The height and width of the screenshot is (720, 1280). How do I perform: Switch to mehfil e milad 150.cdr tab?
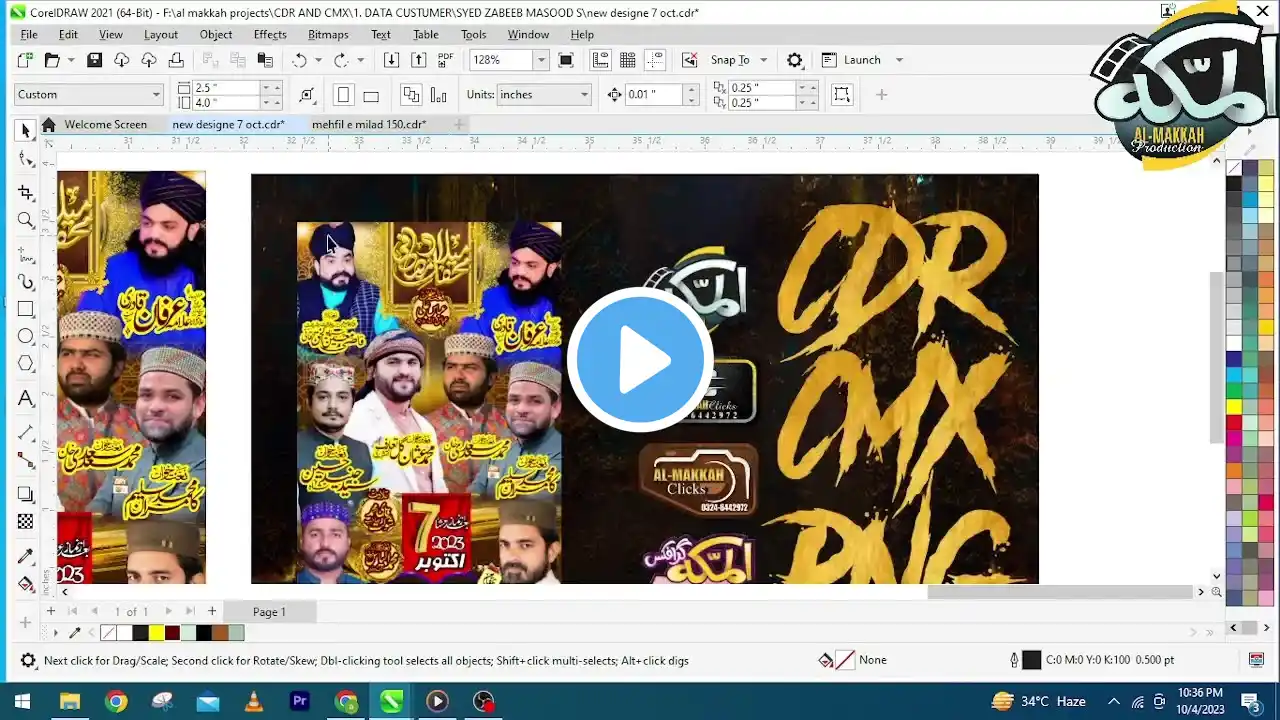[369, 125]
